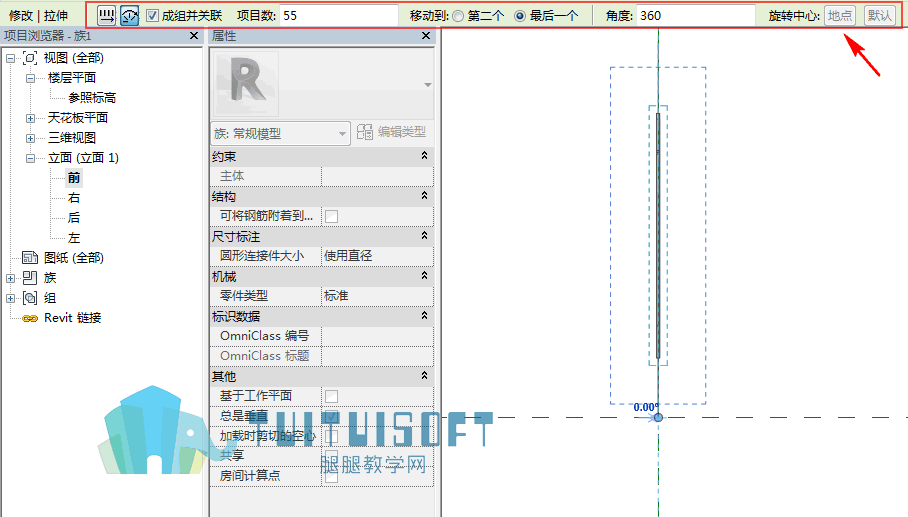
Task: Toggle the 成组并关联 checkbox
Action: coord(152,16)
